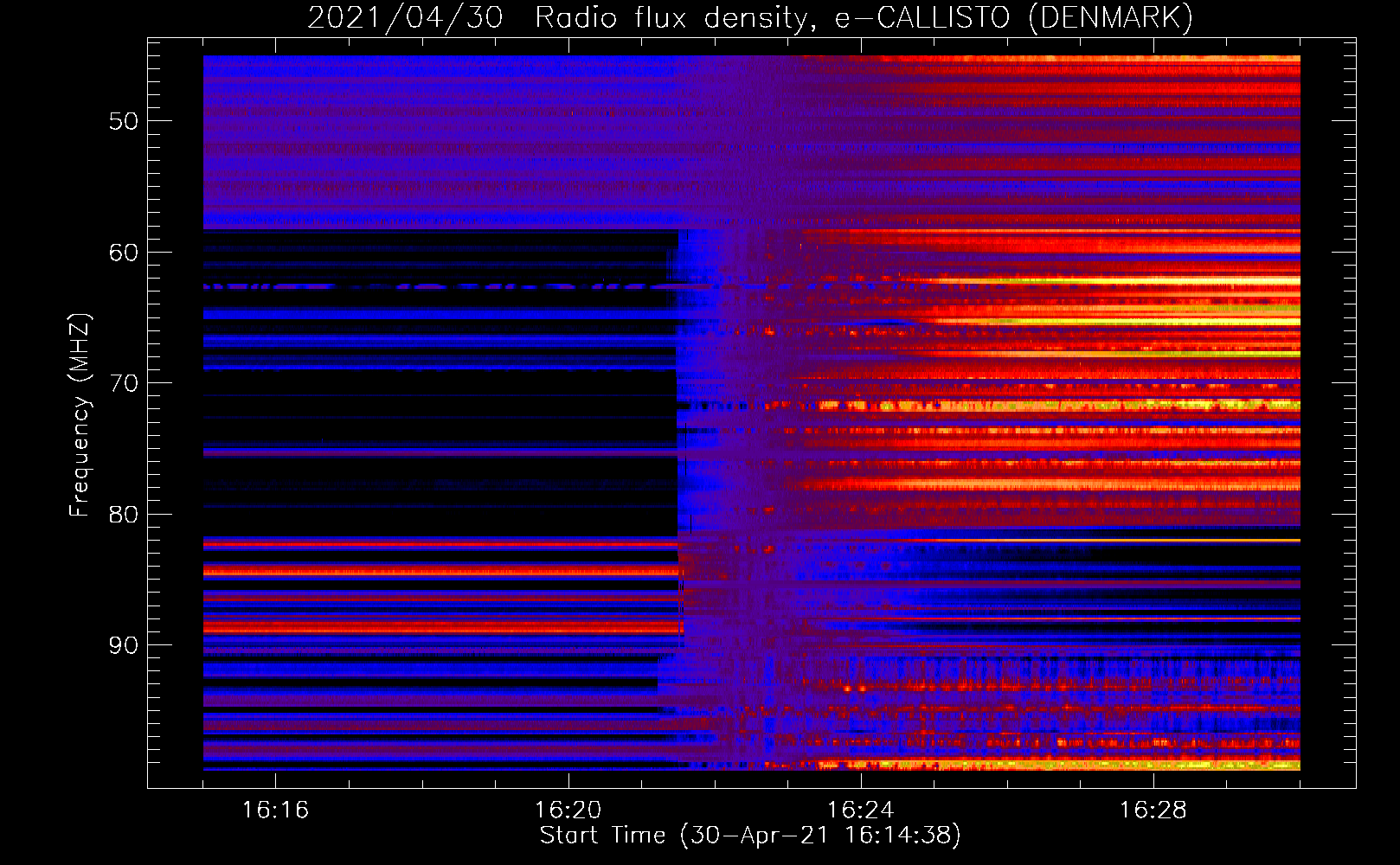This screenshot has width=1400, height=865.
Task: Click the 'Start Time (30-Apr-21 16:14:38)' label
Action: [x=750, y=836]
